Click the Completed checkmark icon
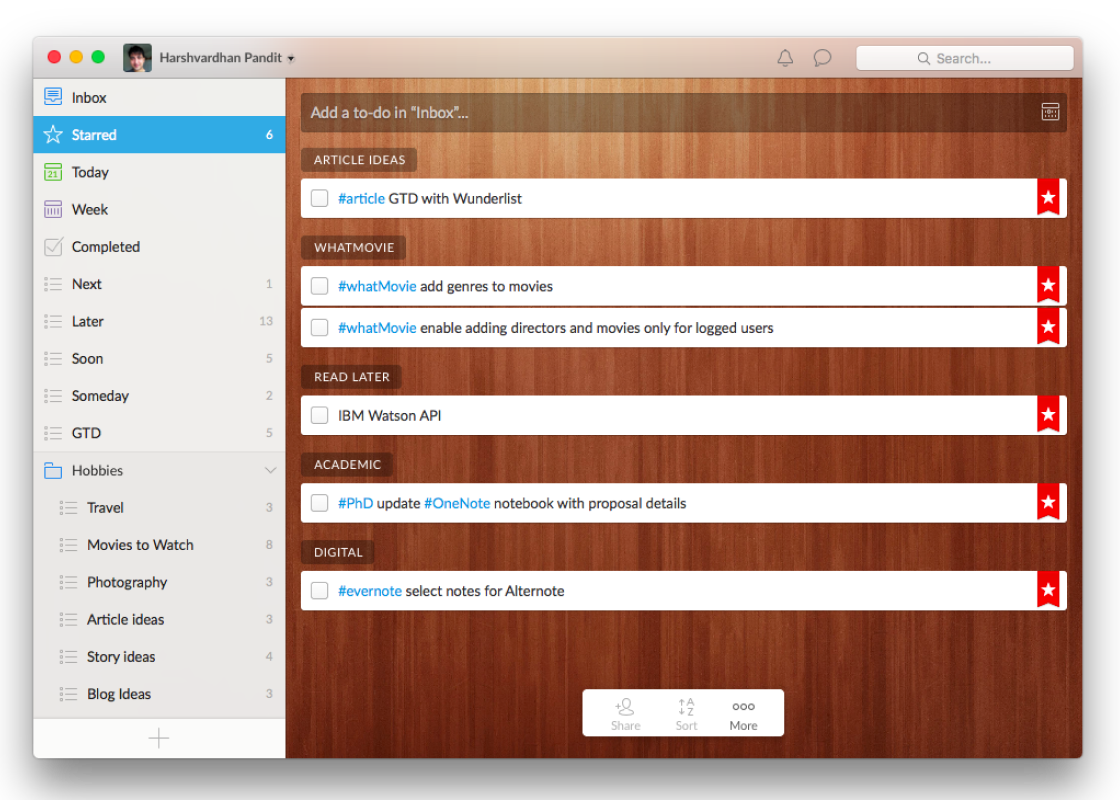 (x=53, y=246)
